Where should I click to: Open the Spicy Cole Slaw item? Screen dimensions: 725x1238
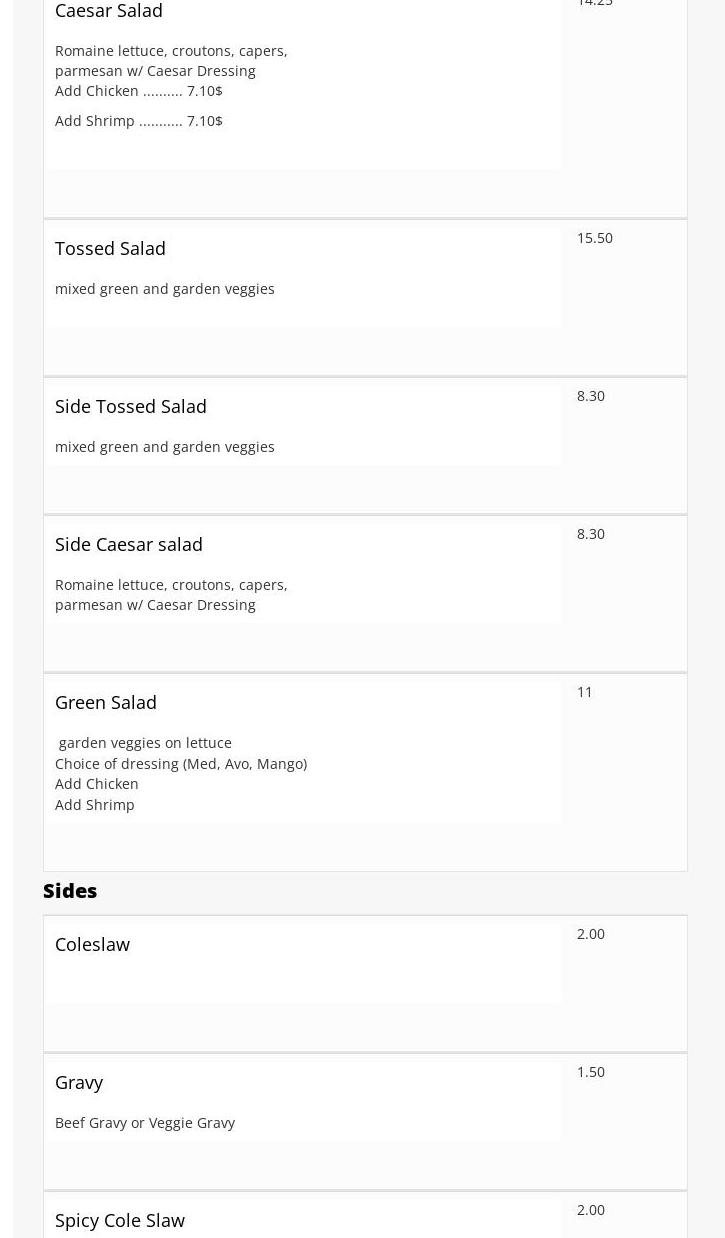click(x=119, y=1220)
